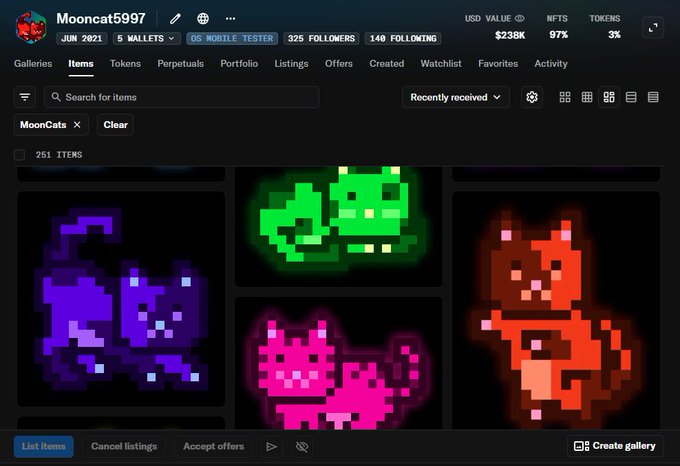Open the Created tab
The height and width of the screenshot is (466, 680).
387,64
